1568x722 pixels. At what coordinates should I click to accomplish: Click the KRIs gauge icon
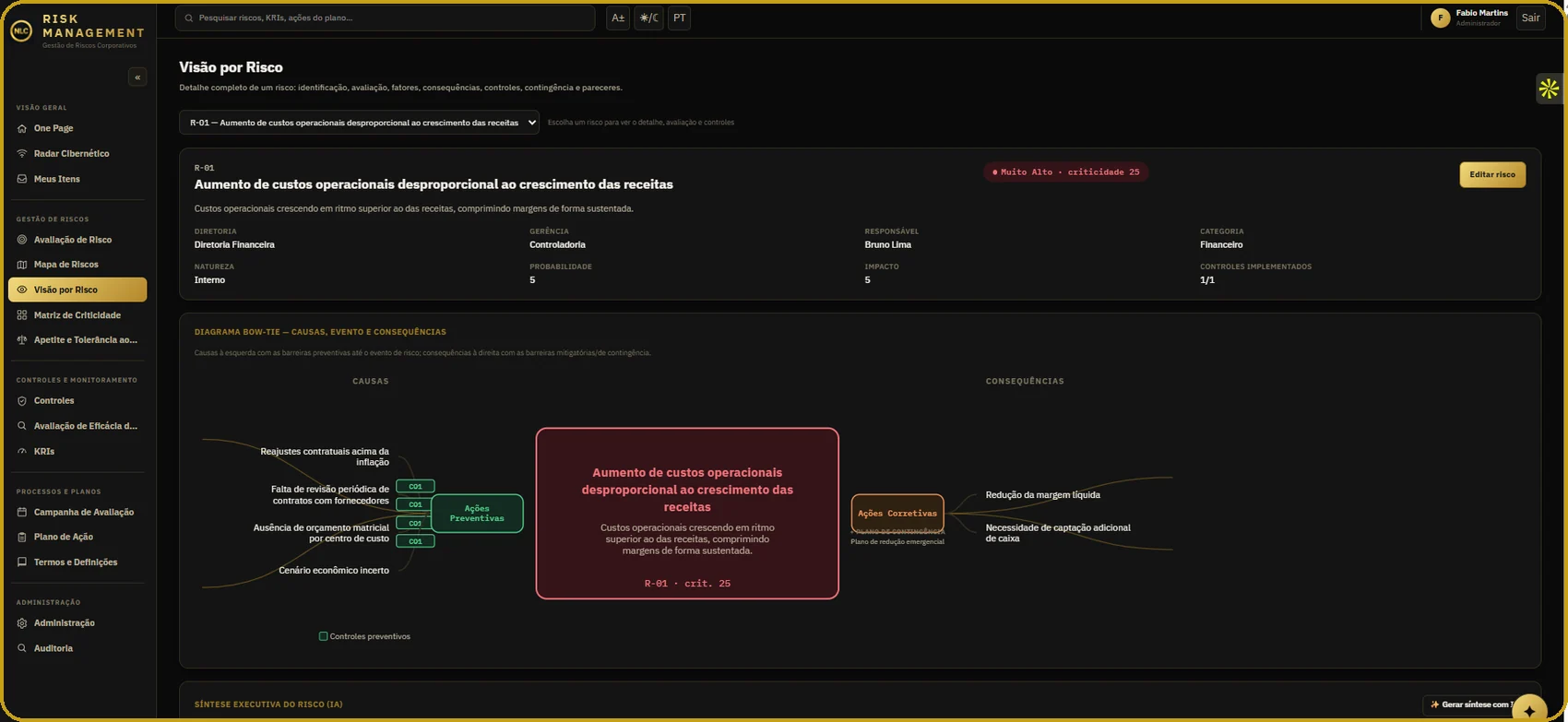tap(22, 452)
